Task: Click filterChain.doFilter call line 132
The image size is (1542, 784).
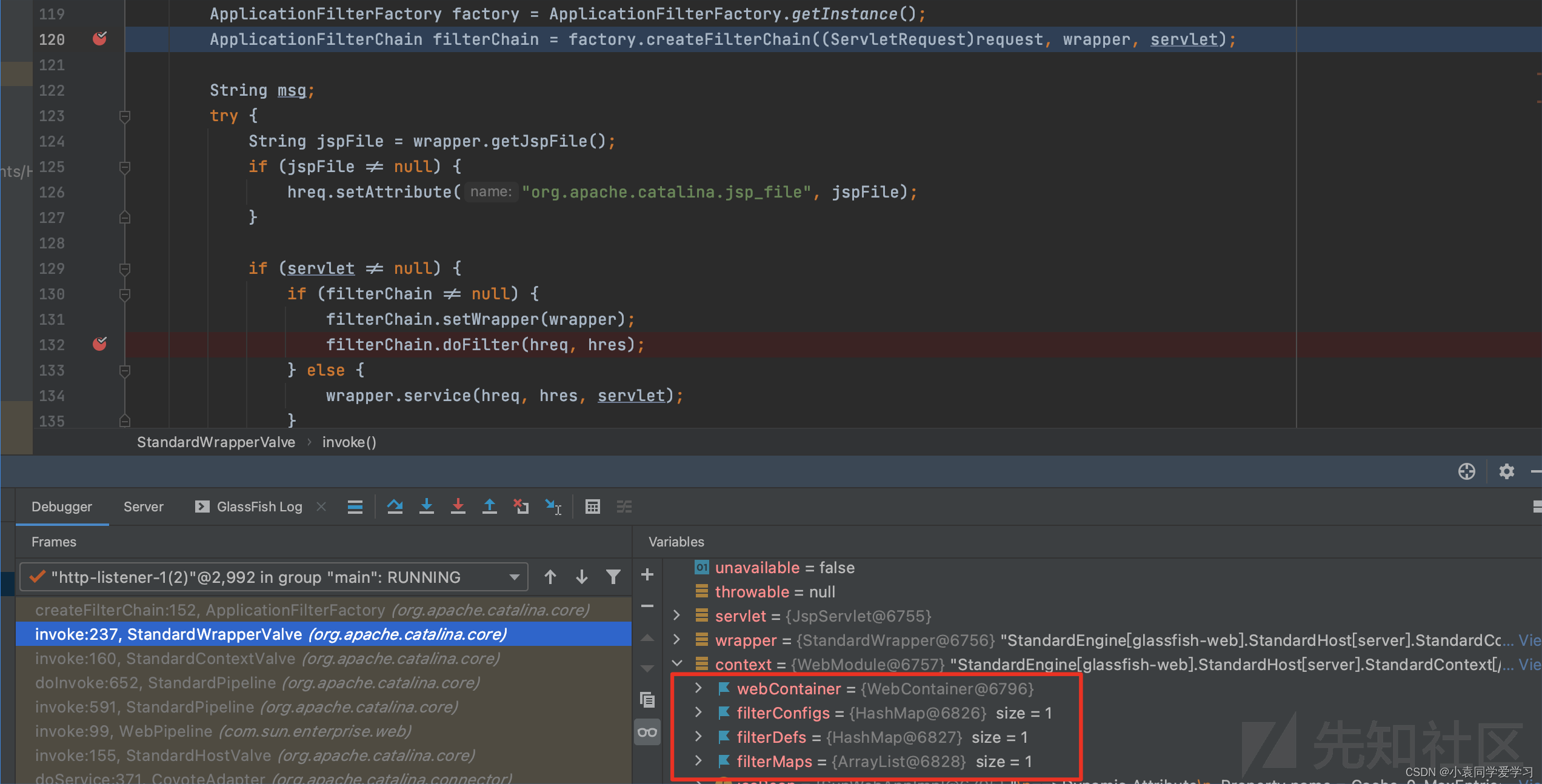Action: click(x=486, y=345)
